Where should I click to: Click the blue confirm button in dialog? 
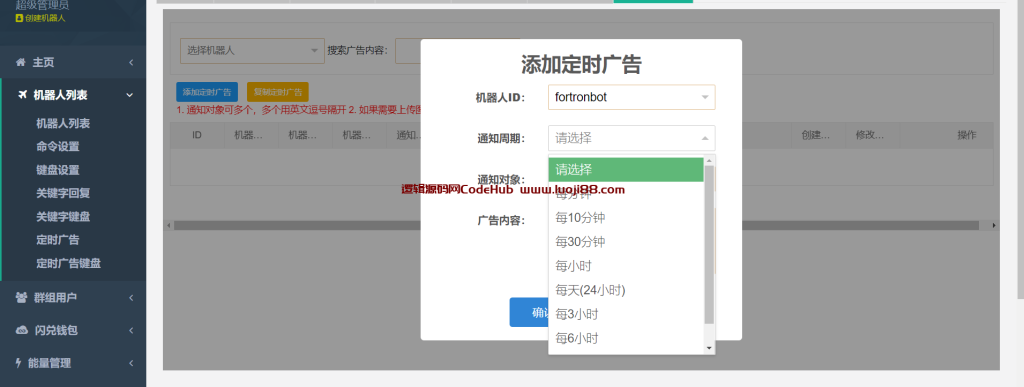(x=529, y=313)
